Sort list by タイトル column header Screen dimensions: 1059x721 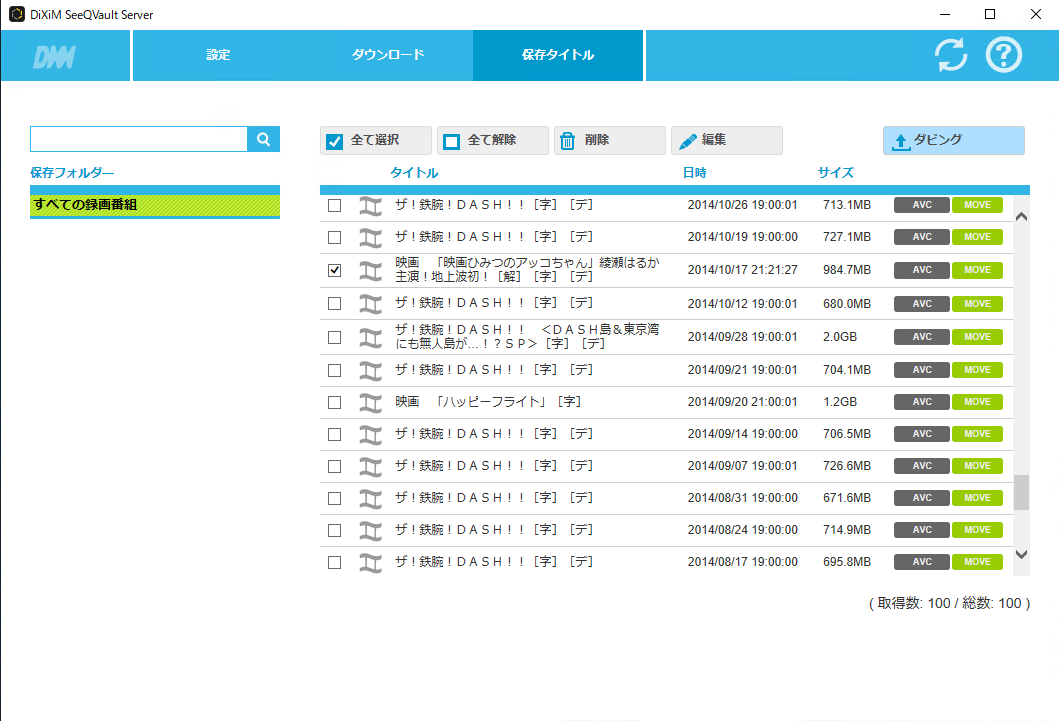(x=414, y=173)
